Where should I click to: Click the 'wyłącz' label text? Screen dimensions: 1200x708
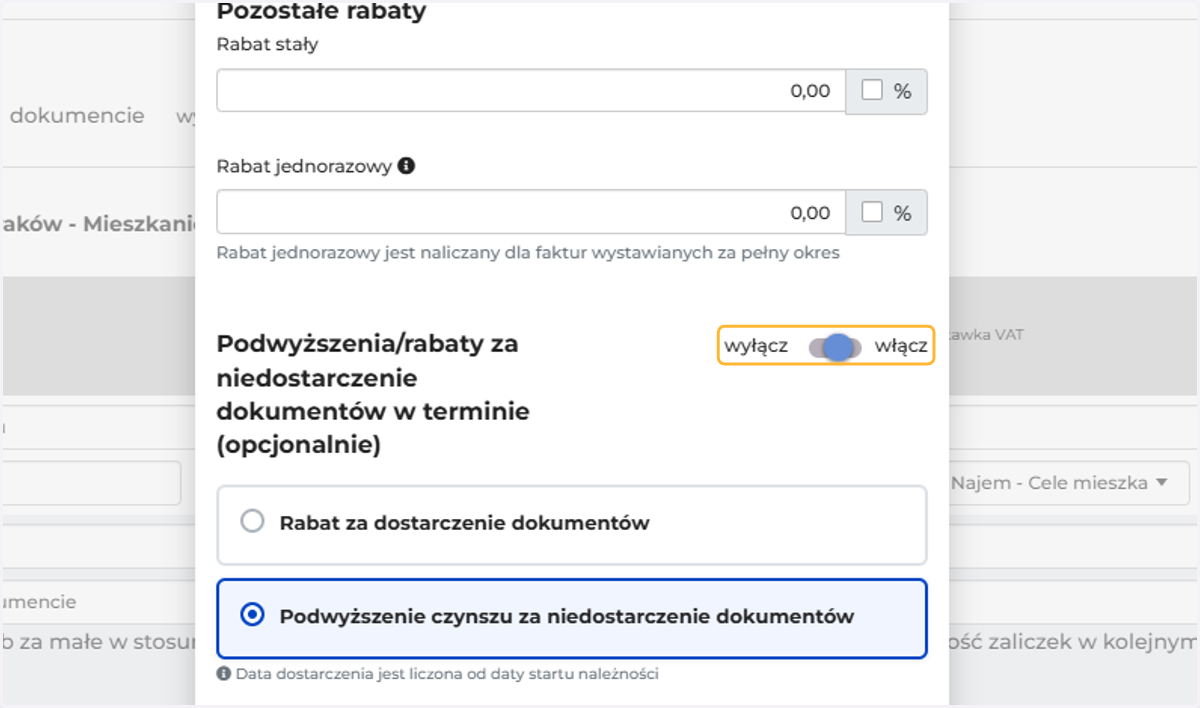(756, 347)
